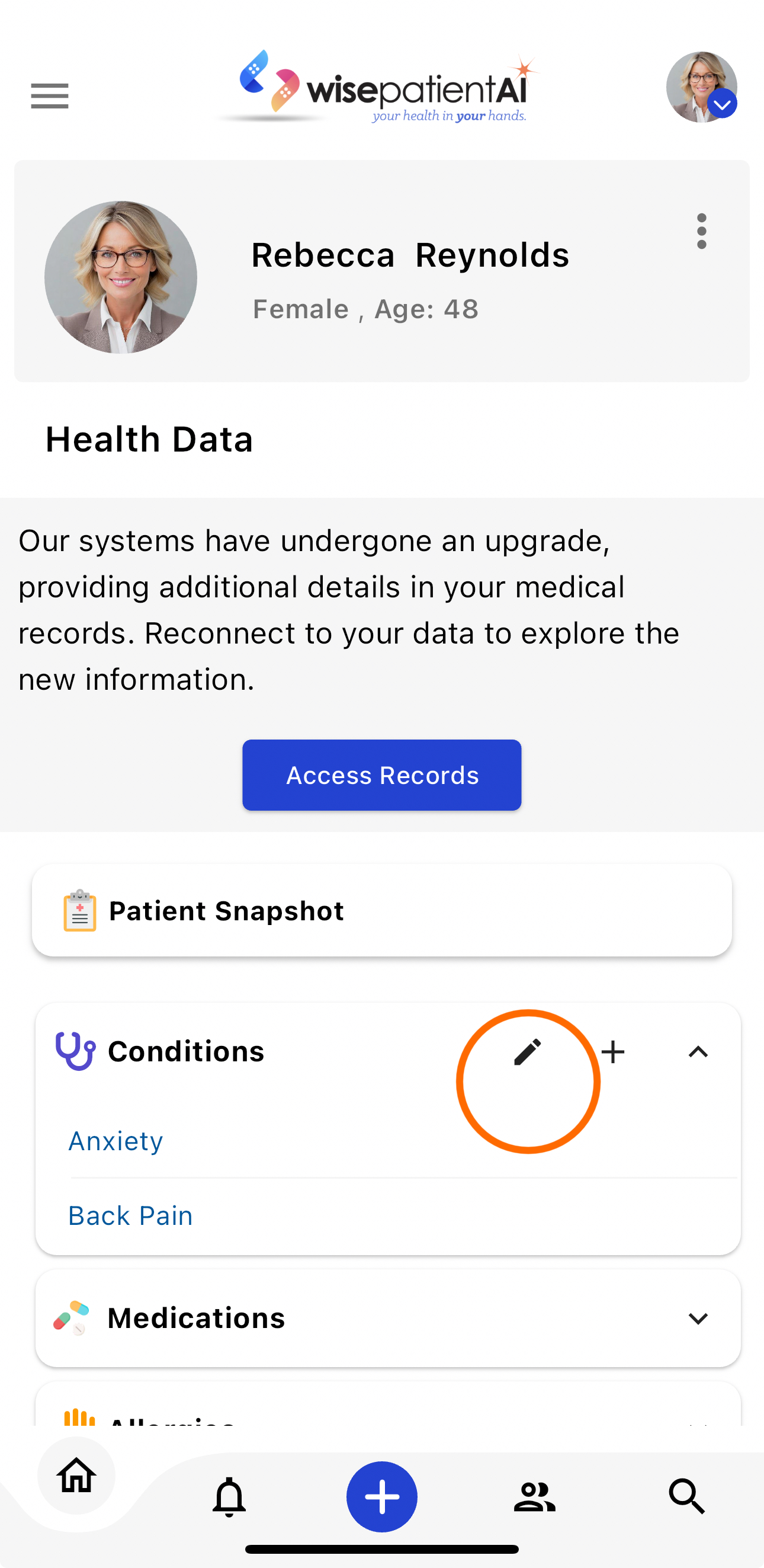Open profile switcher dropdown on top avatar
764x1568 pixels.
coord(722,105)
